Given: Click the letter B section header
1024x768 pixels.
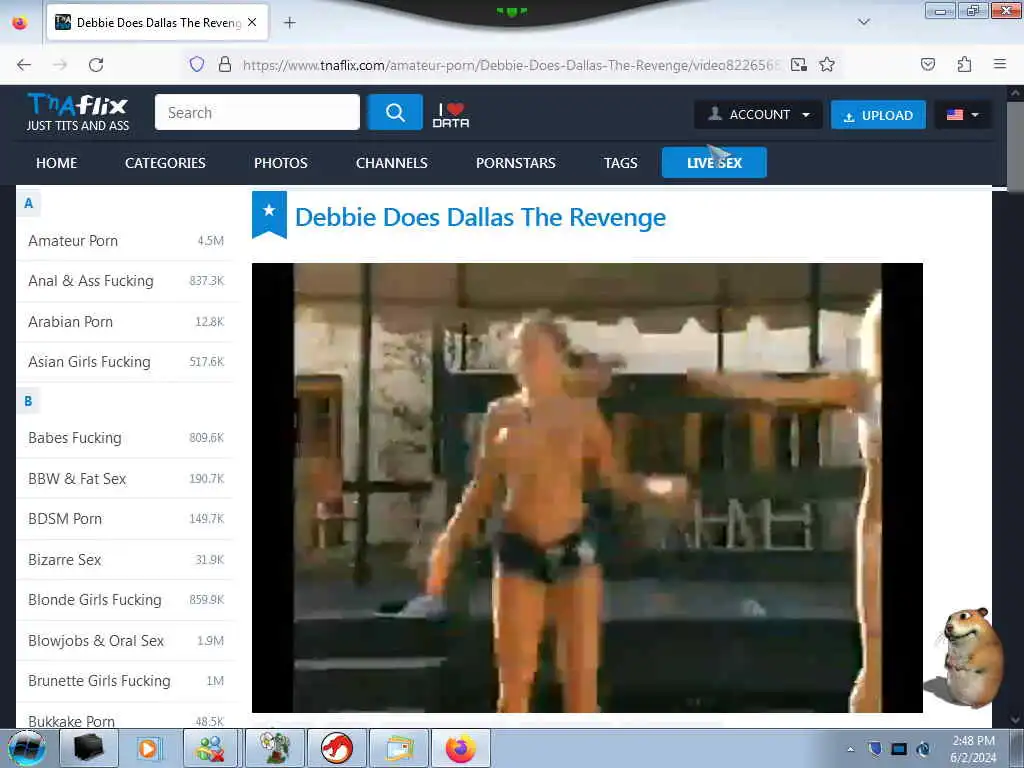Looking at the screenshot, I should pos(28,401).
